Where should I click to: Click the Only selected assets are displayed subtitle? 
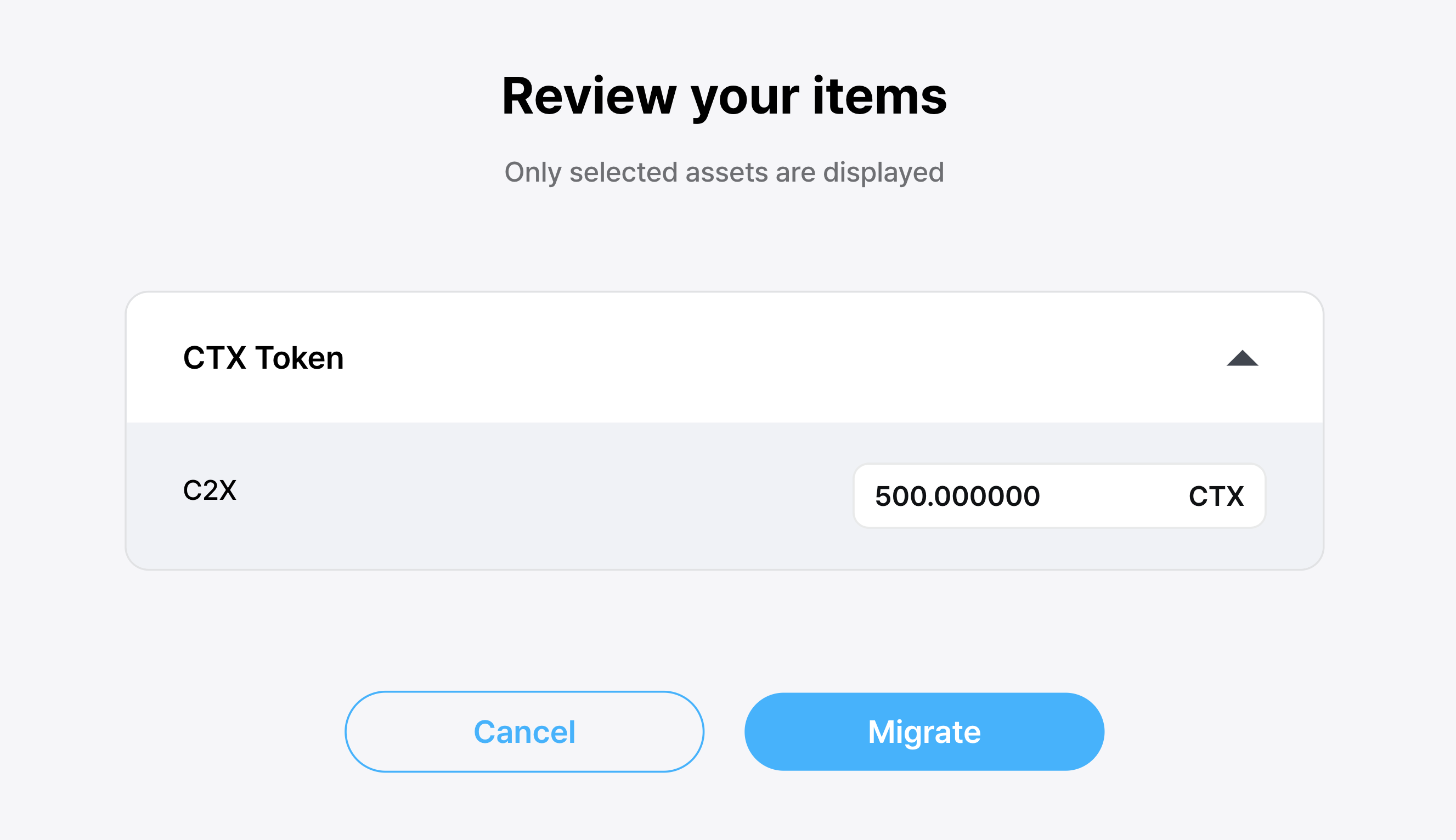[724, 172]
